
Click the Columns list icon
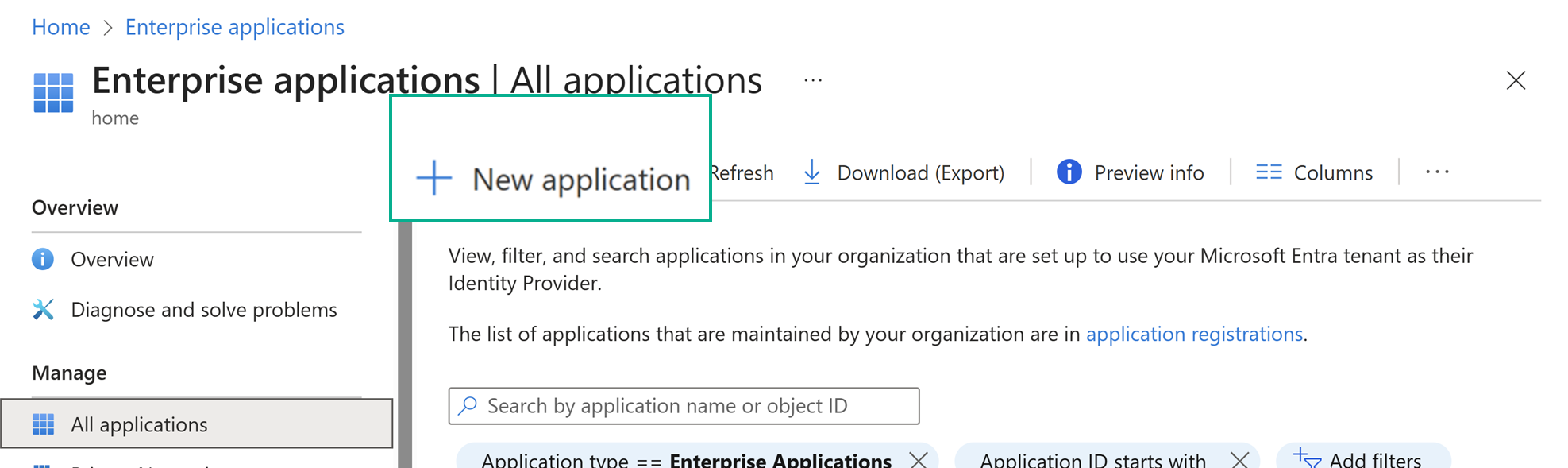point(1269,172)
